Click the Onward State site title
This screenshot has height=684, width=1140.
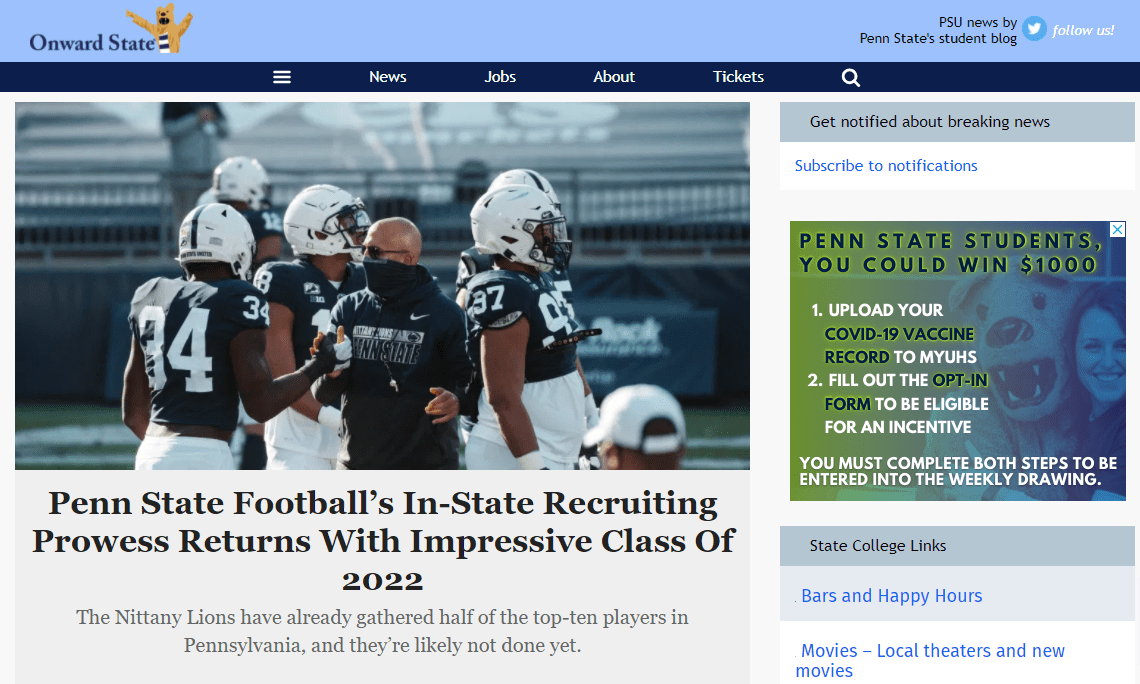(92, 43)
